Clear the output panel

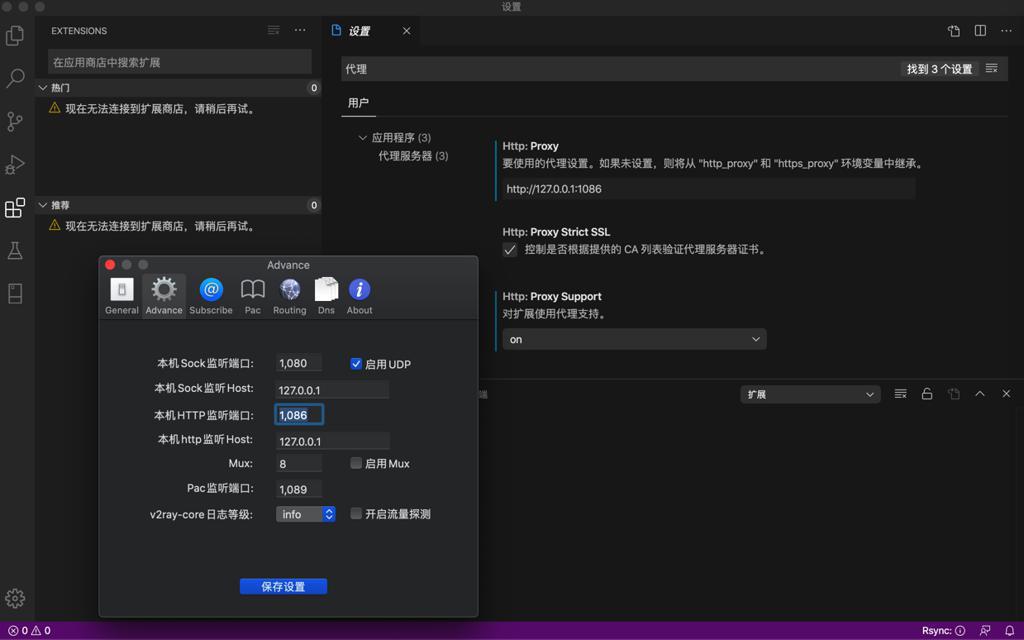[901, 394]
